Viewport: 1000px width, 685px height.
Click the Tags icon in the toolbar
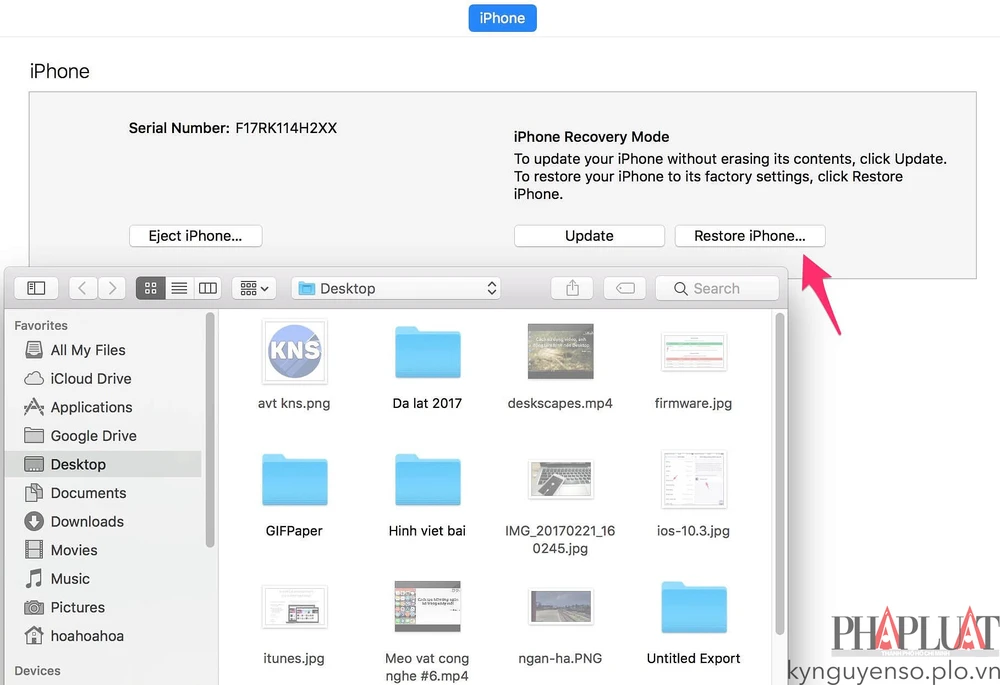point(624,288)
